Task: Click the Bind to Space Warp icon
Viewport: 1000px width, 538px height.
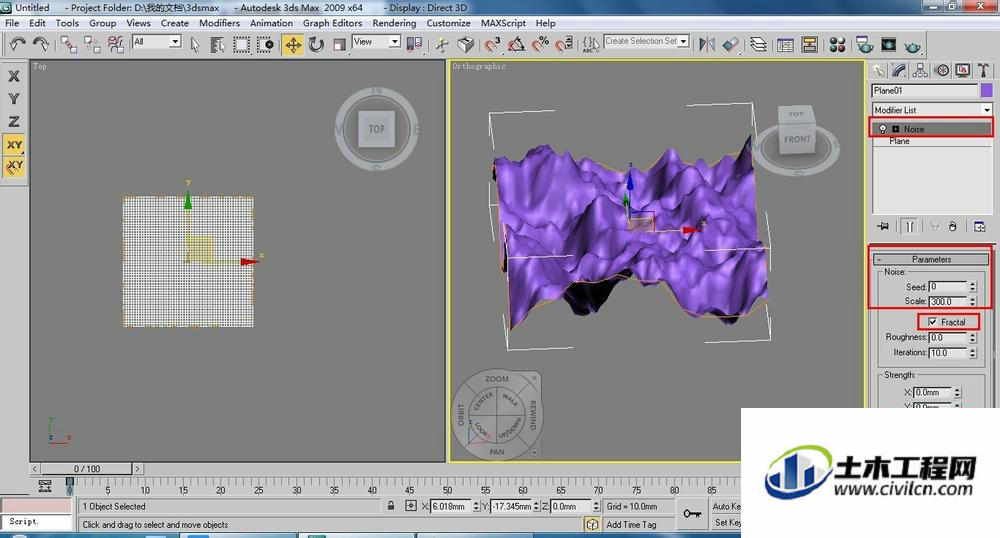Action: tap(115, 44)
